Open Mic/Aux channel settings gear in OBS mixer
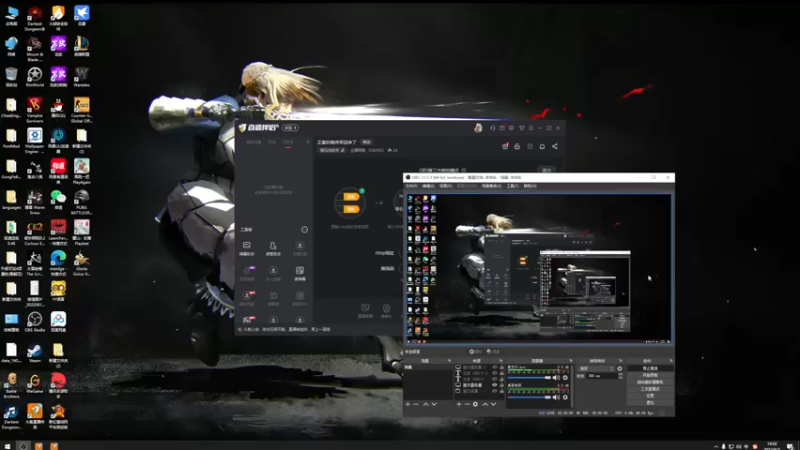 click(x=565, y=378)
